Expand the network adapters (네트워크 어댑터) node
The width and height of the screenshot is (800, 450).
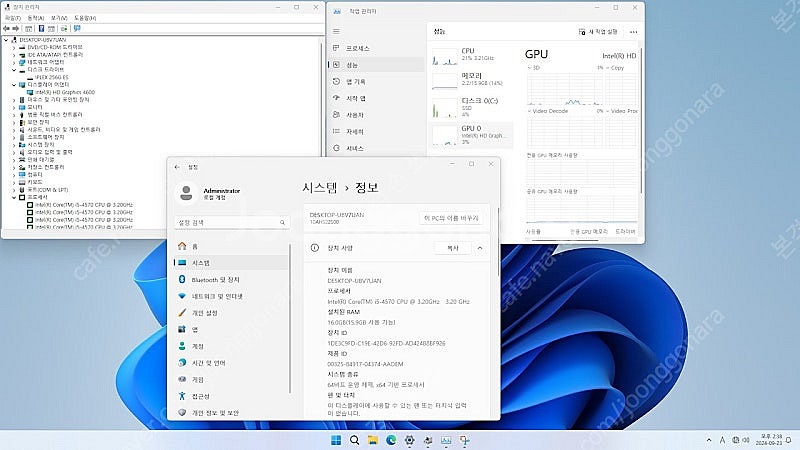tap(14, 62)
